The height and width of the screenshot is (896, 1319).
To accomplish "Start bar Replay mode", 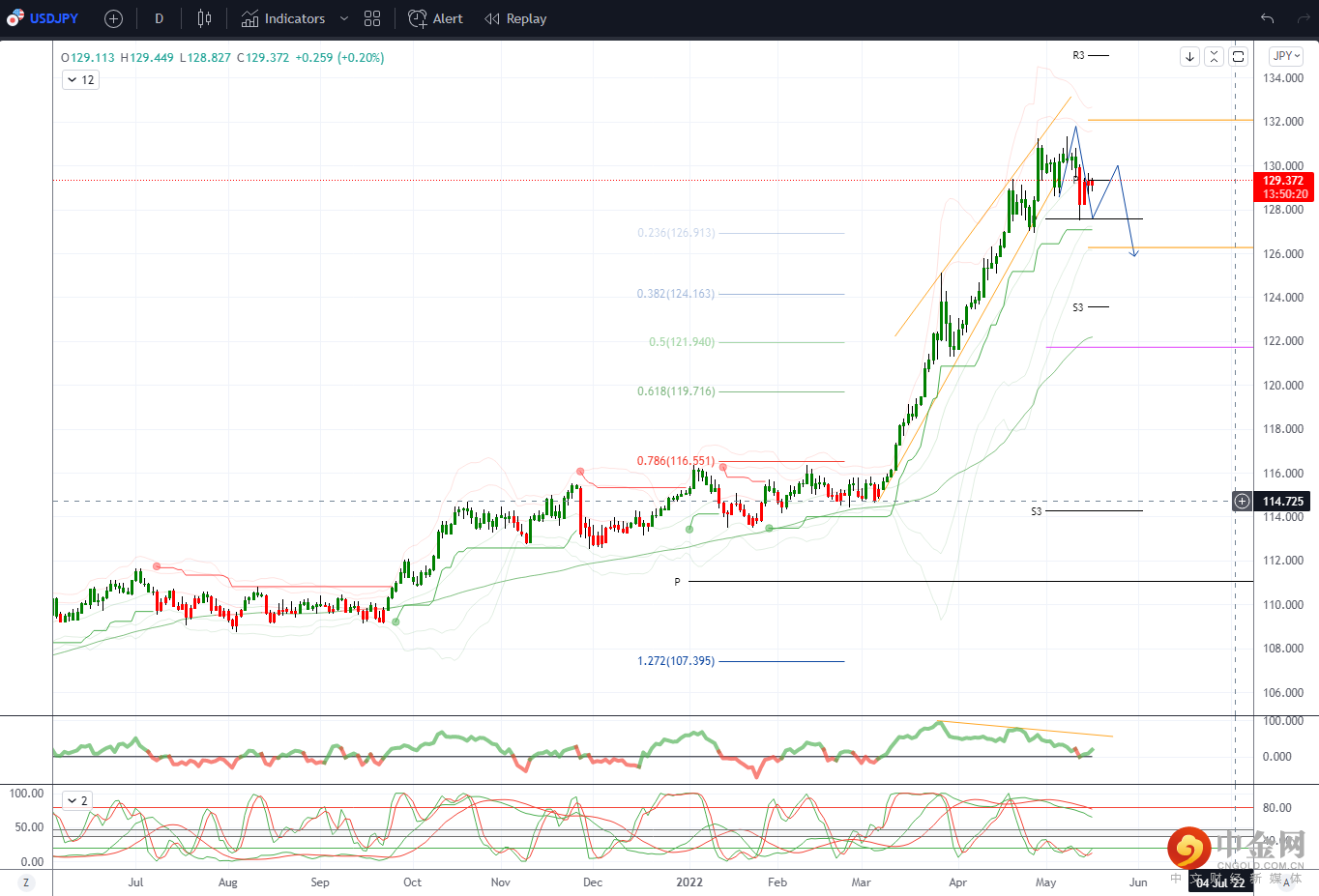I will [x=515, y=18].
